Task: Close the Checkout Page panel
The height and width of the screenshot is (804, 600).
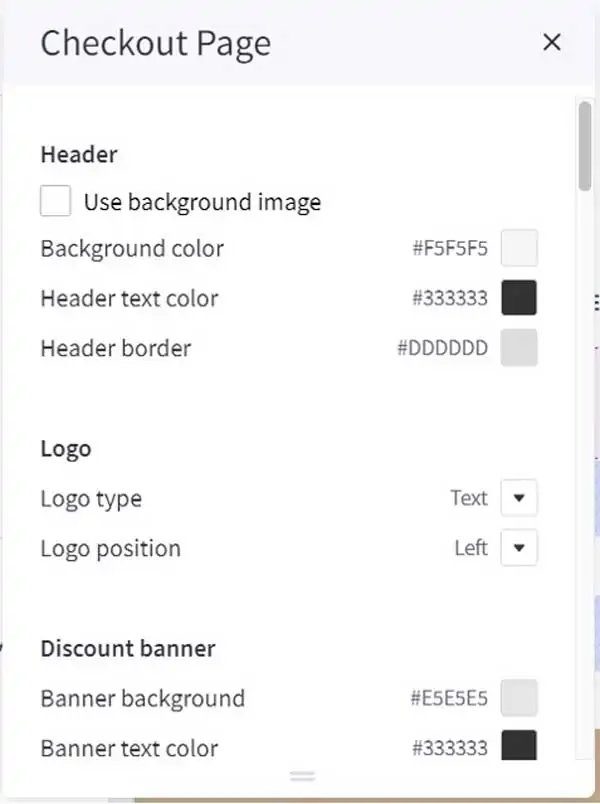Action: click(552, 42)
